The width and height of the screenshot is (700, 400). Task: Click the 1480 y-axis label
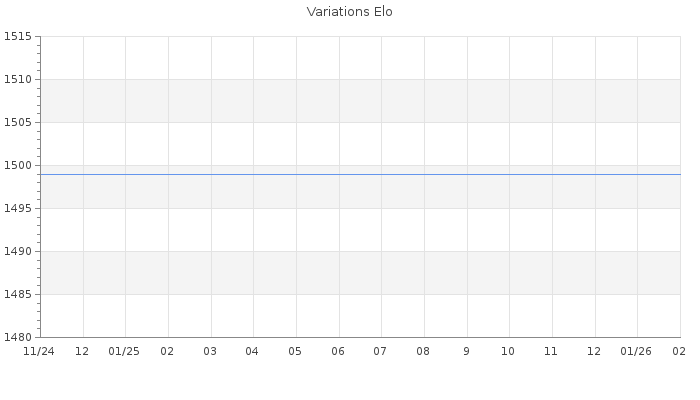coord(18,337)
